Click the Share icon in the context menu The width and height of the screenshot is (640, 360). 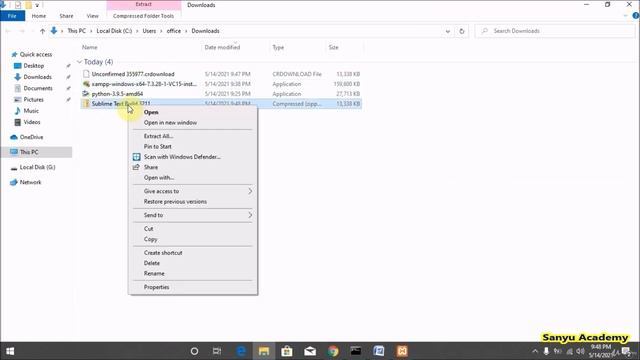coord(136,167)
